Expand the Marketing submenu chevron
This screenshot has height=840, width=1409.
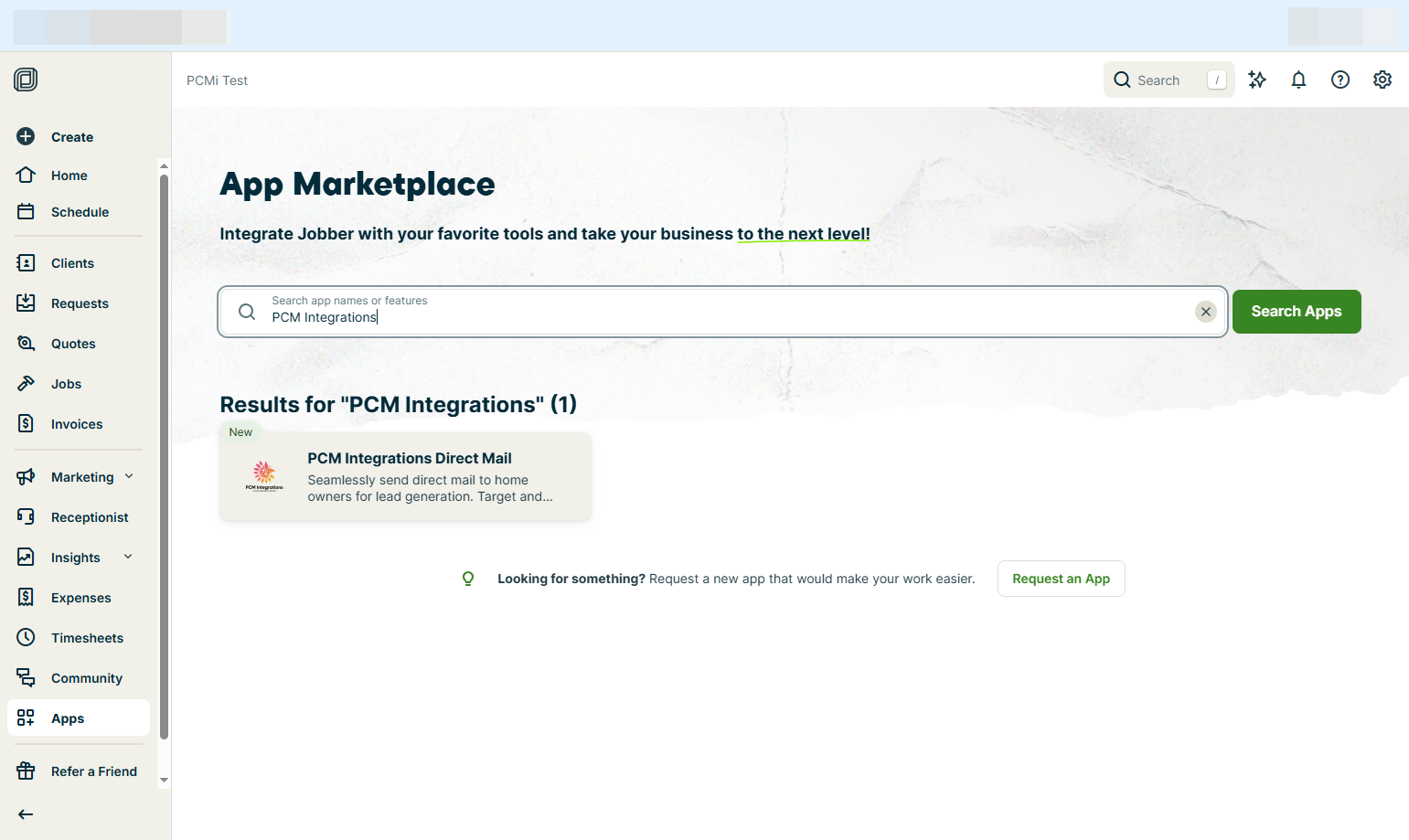pos(129,476)
